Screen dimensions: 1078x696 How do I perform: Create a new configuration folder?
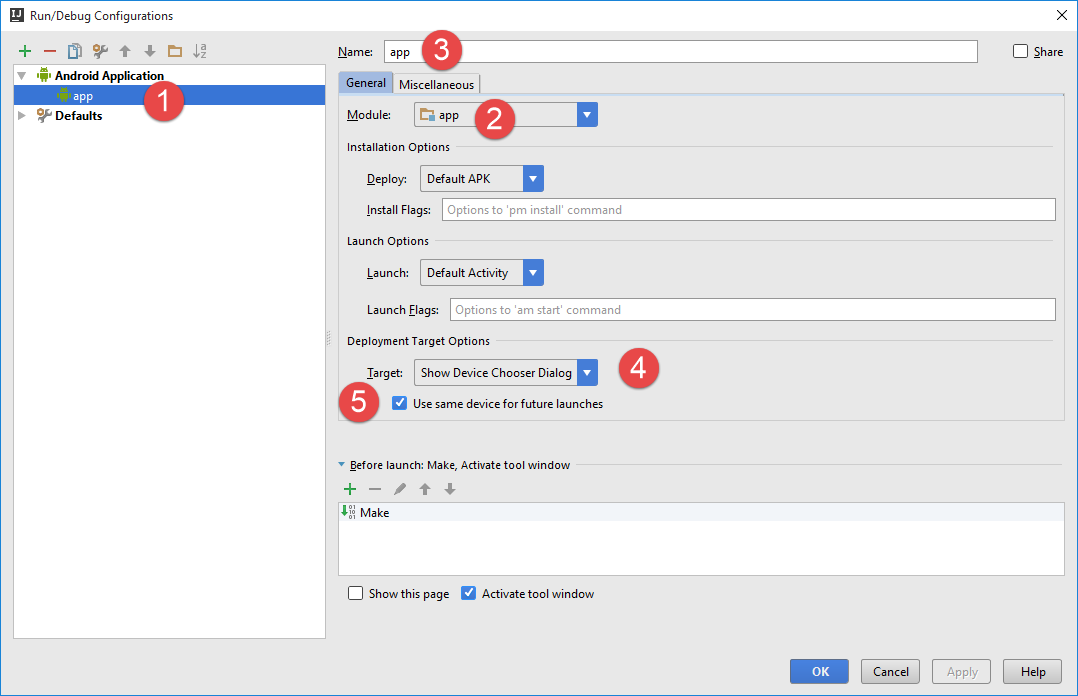175,51
